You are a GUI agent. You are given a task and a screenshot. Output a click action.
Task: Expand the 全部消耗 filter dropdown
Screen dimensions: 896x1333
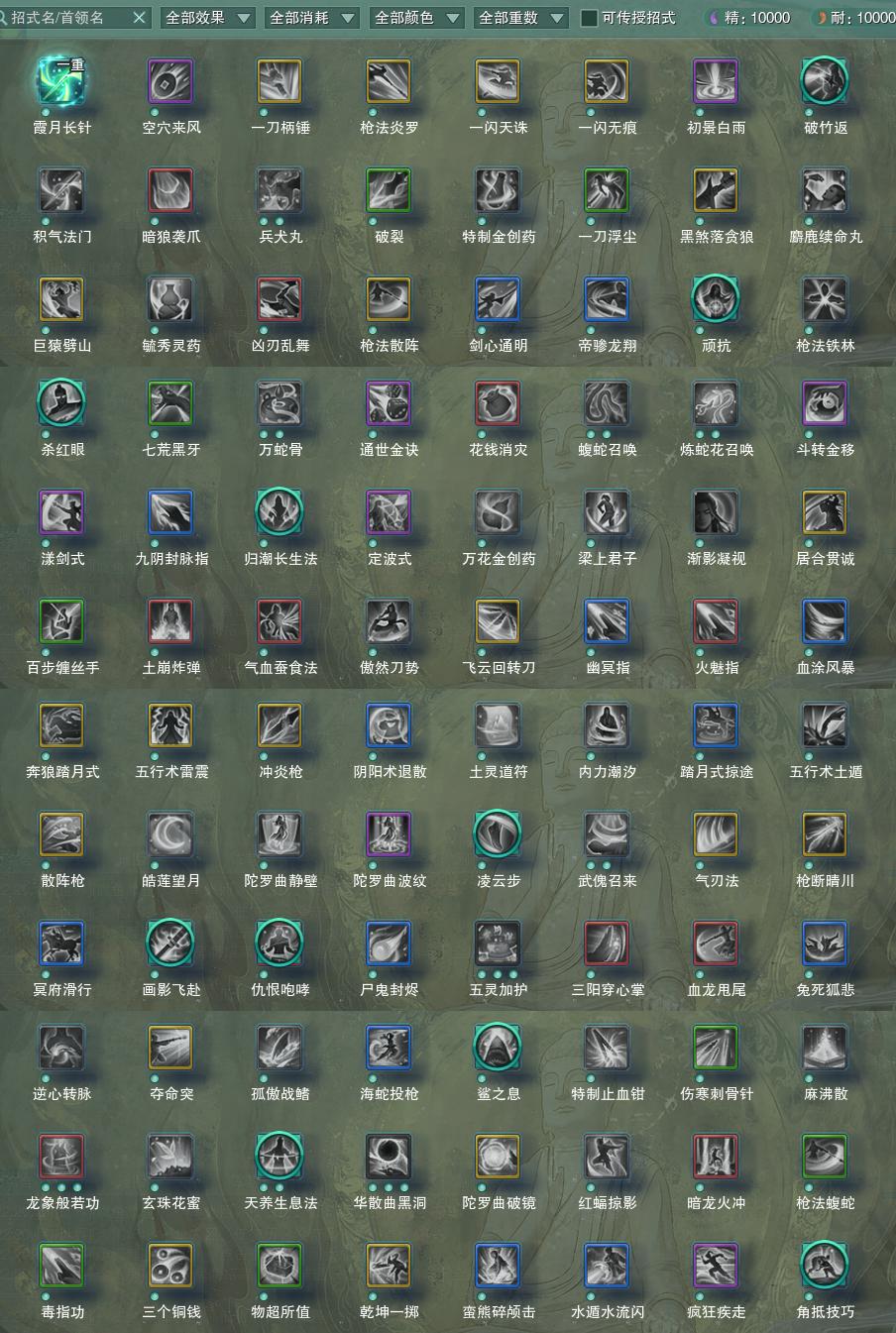pyautogui.click(x=312, y=18)
